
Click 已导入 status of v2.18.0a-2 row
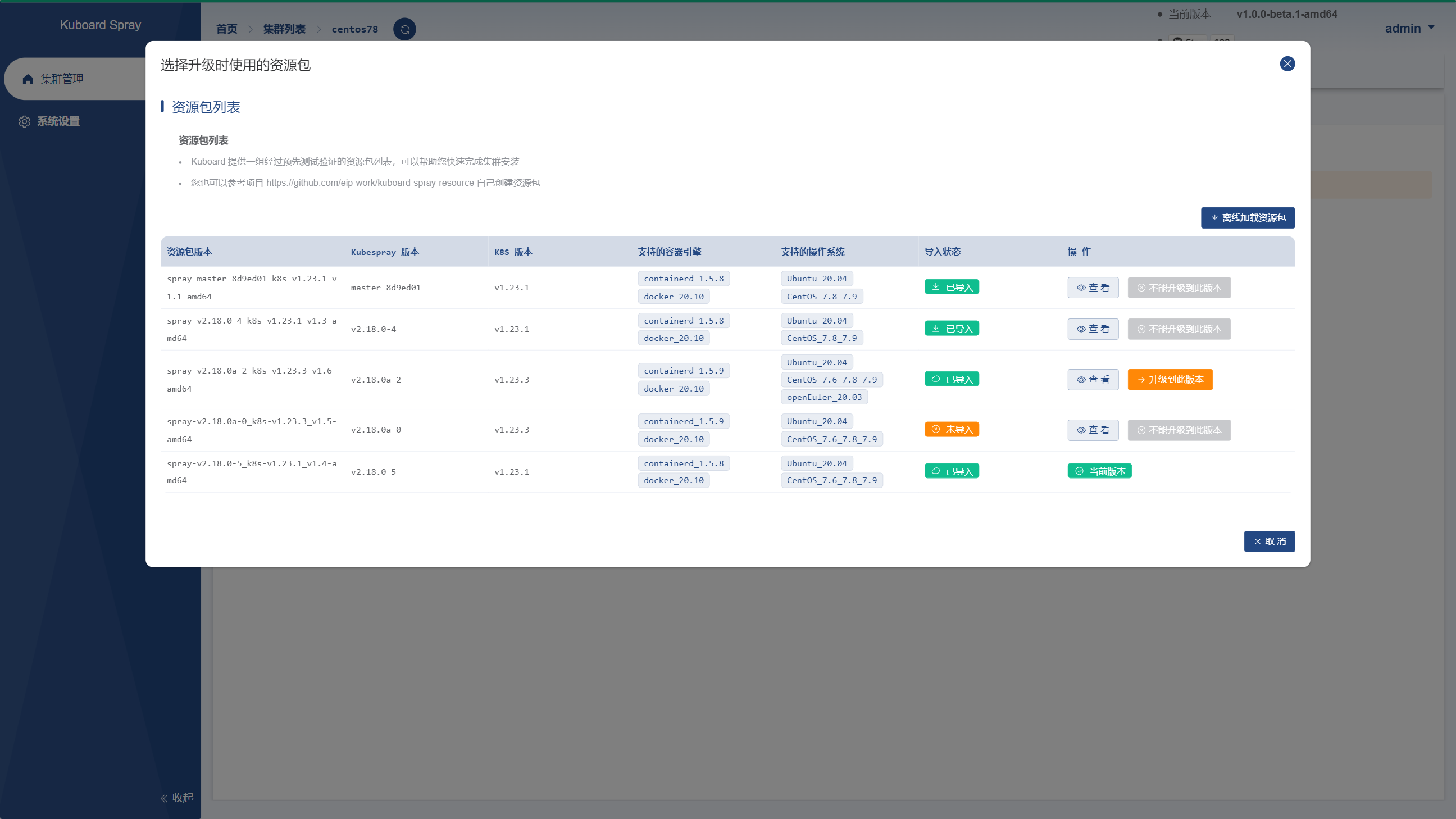pos(952,379)
